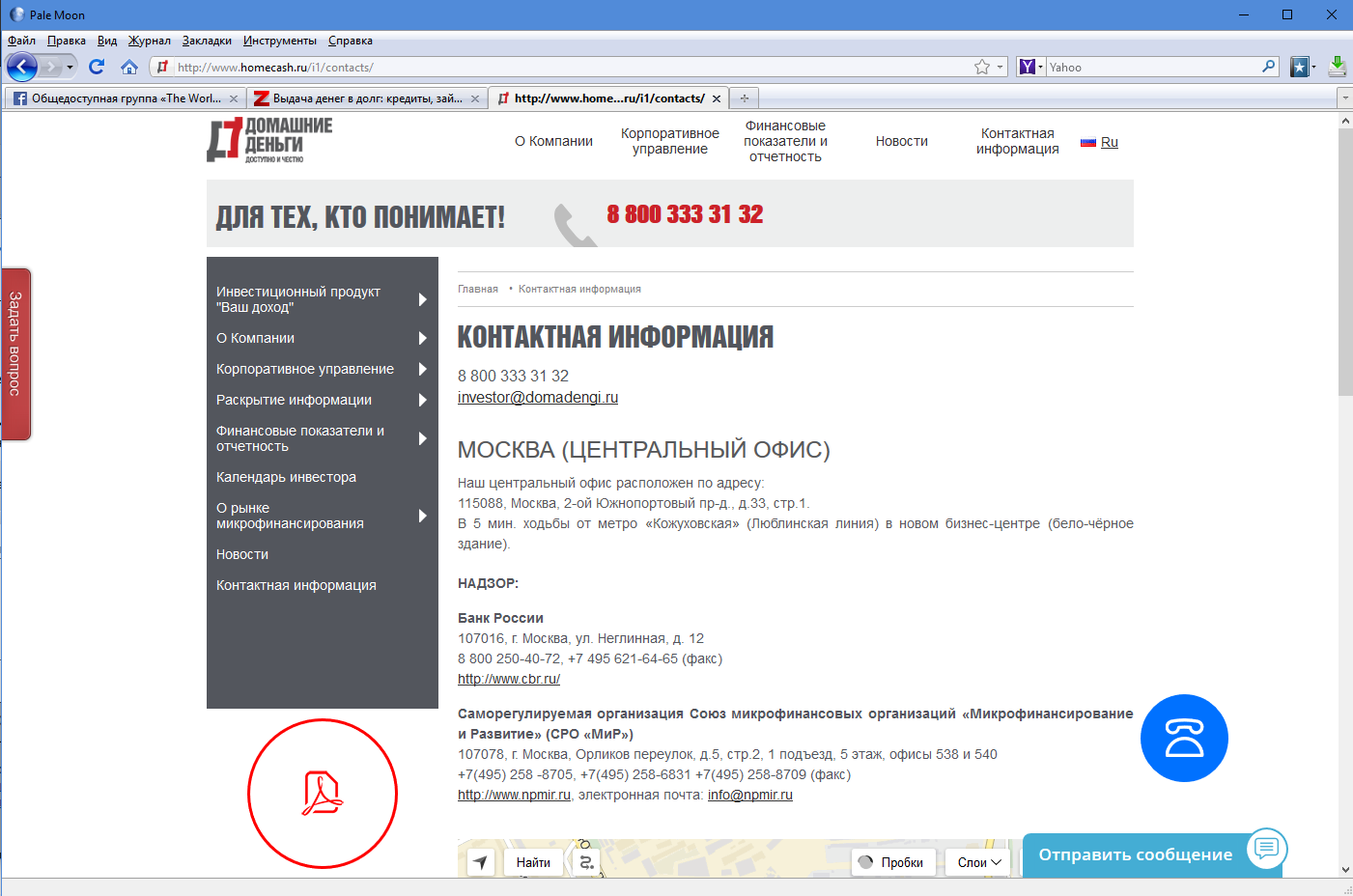This screenshot has width=1353, height=896.
Task: Click the Yahoo search input field
Action: click(x=1154, y=67)
